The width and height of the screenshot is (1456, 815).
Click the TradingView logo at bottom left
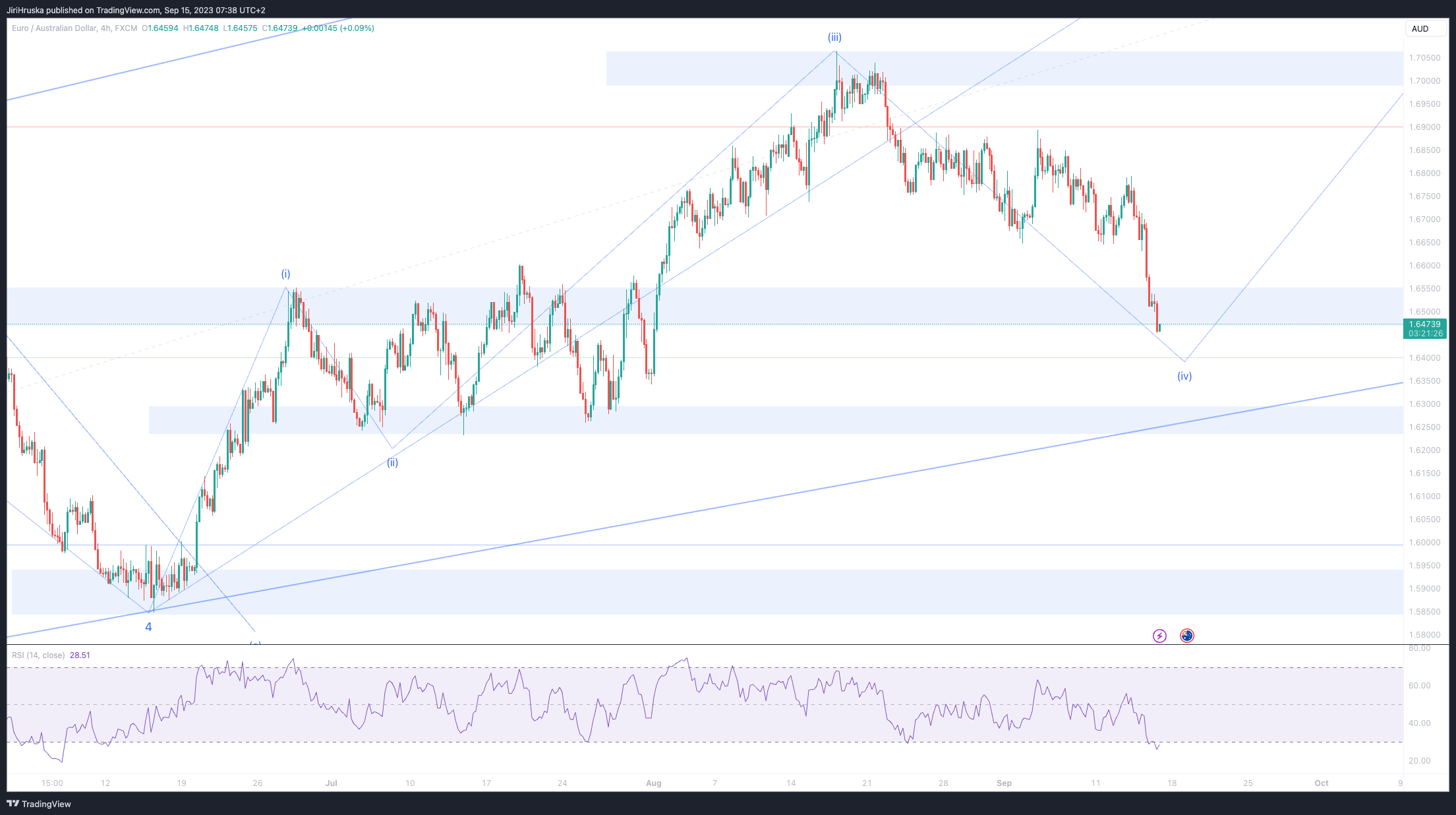(39, 804)
